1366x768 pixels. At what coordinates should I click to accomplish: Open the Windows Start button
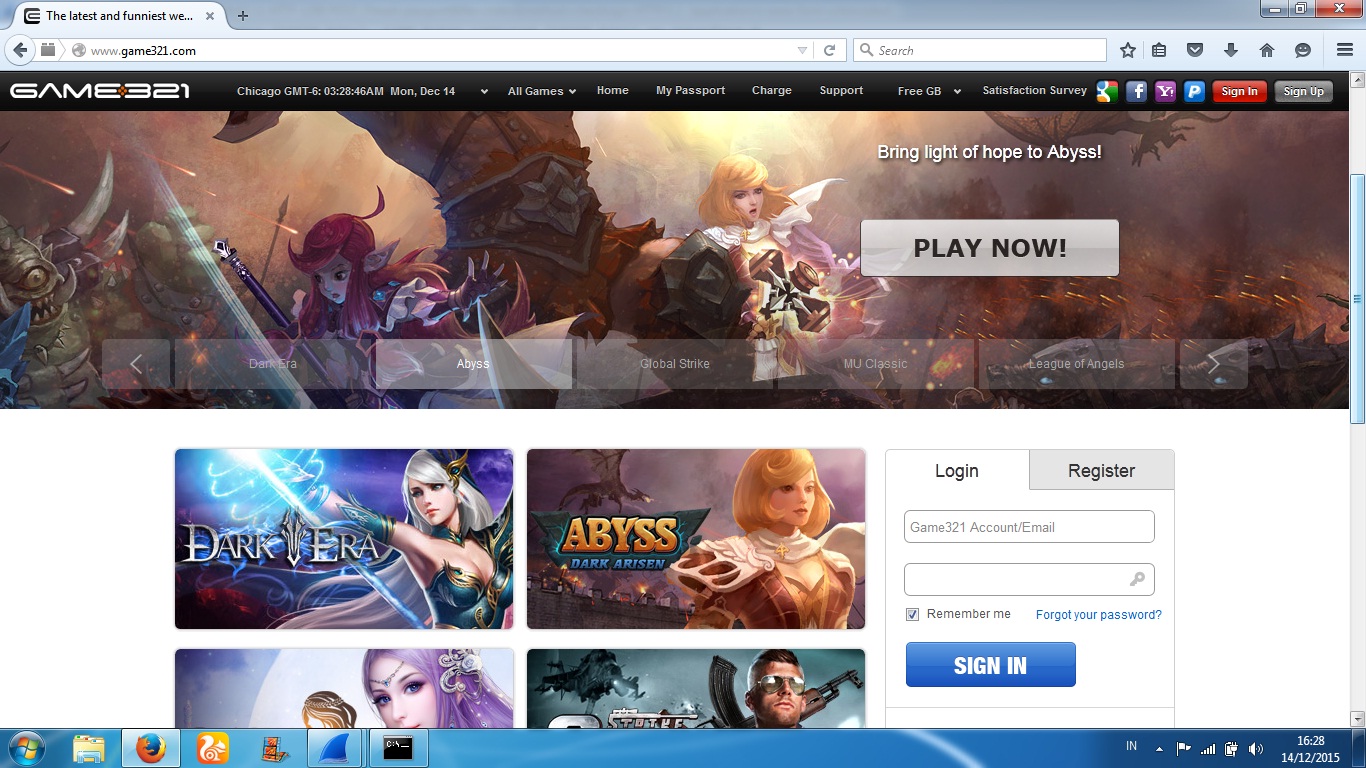pyautogui.click(x=27, y=748)
